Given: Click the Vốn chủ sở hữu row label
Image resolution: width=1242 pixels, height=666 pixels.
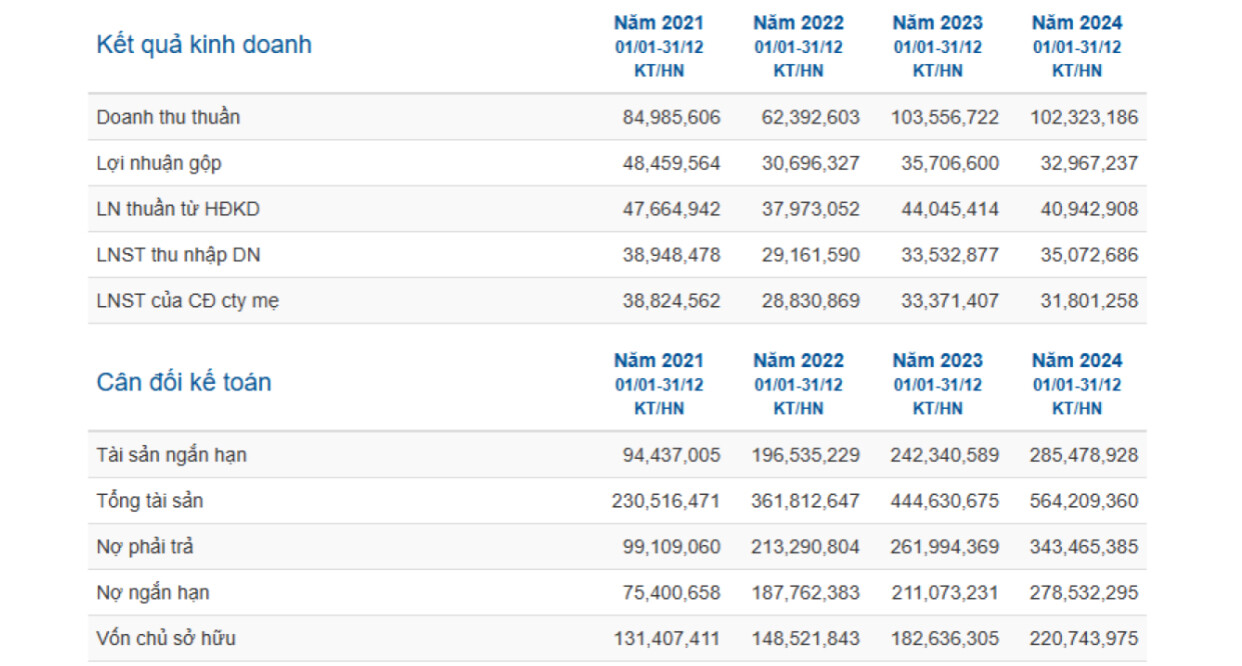Looking at the screenshot, I should tap(166, 639).
